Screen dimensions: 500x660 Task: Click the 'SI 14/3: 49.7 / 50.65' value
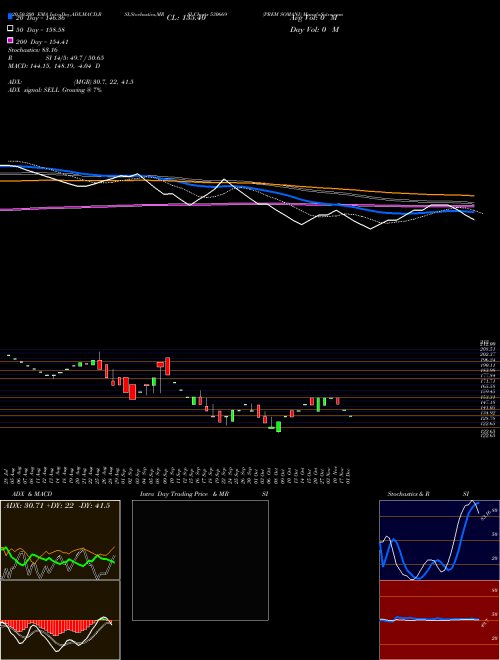pyautogui.click(x=74, y=58)
